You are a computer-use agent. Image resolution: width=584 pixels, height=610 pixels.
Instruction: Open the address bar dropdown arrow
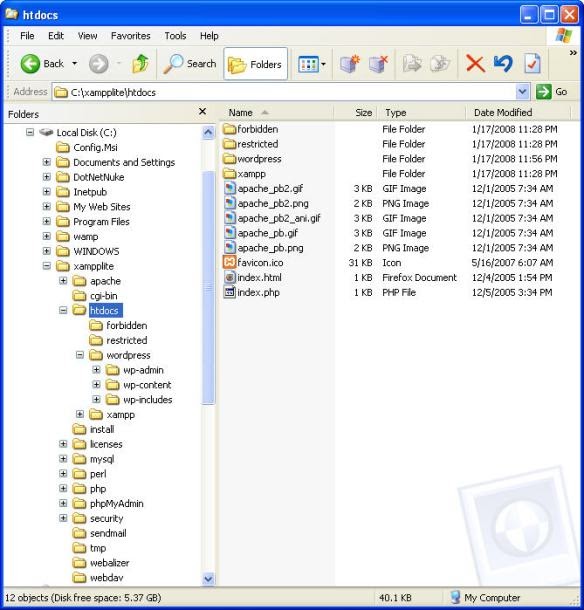point(522,92)
